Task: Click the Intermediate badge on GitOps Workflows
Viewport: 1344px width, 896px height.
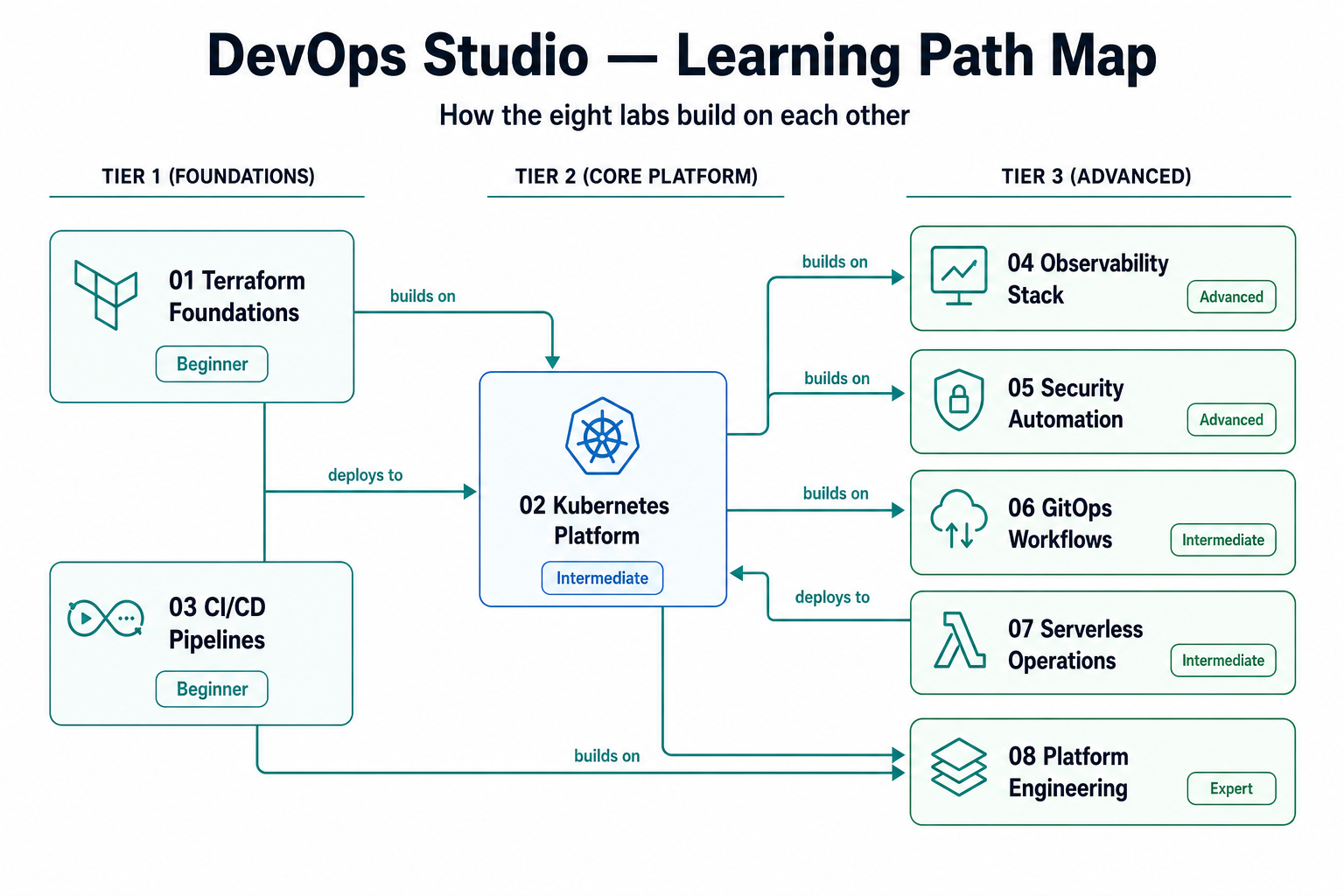Action: [1223, 540]
